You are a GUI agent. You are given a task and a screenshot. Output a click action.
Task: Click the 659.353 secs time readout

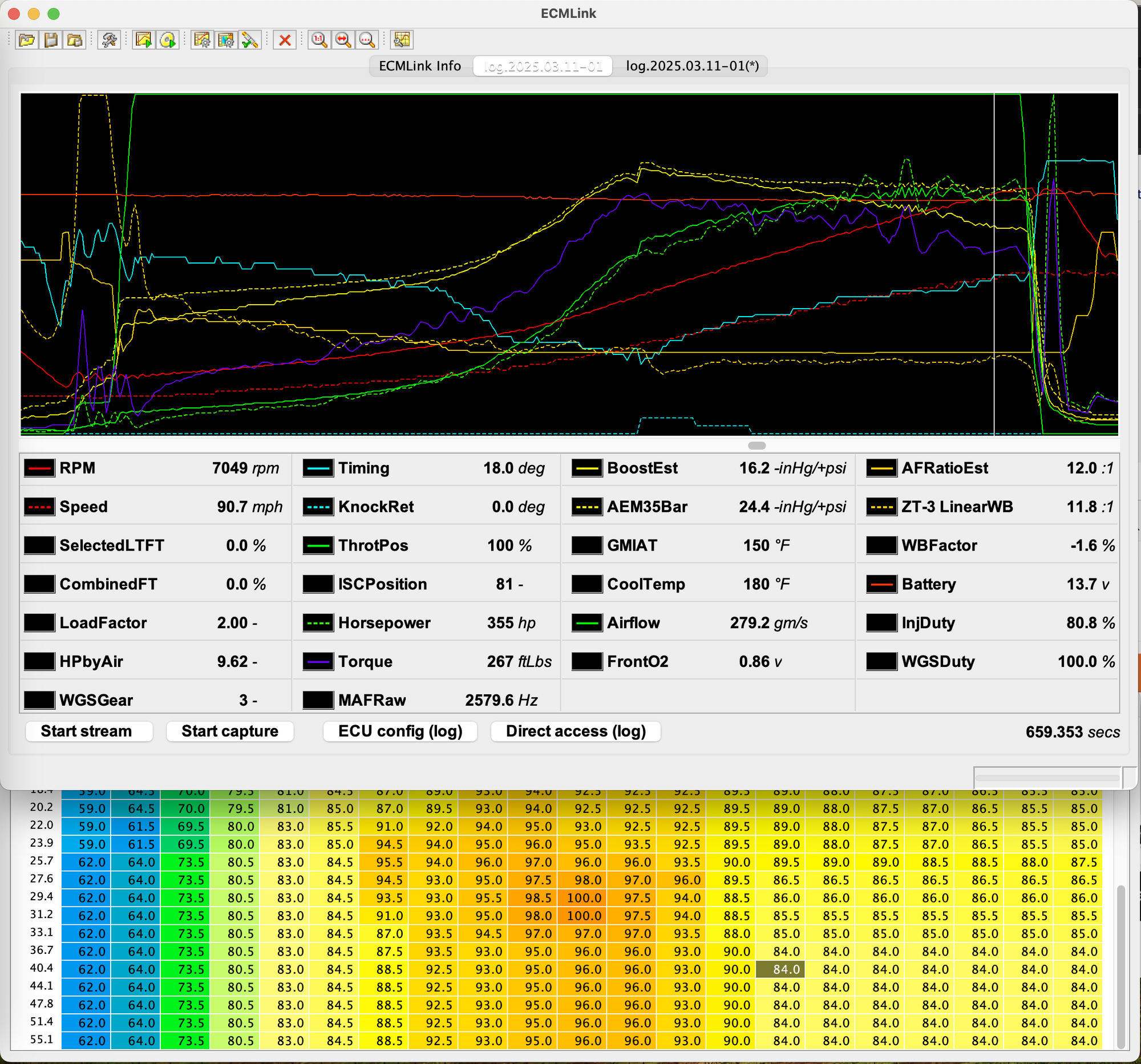click(1073, 732)
